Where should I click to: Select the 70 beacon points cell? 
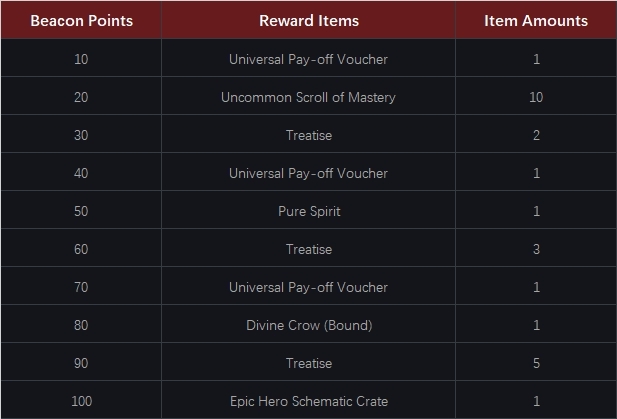point(81,287)
